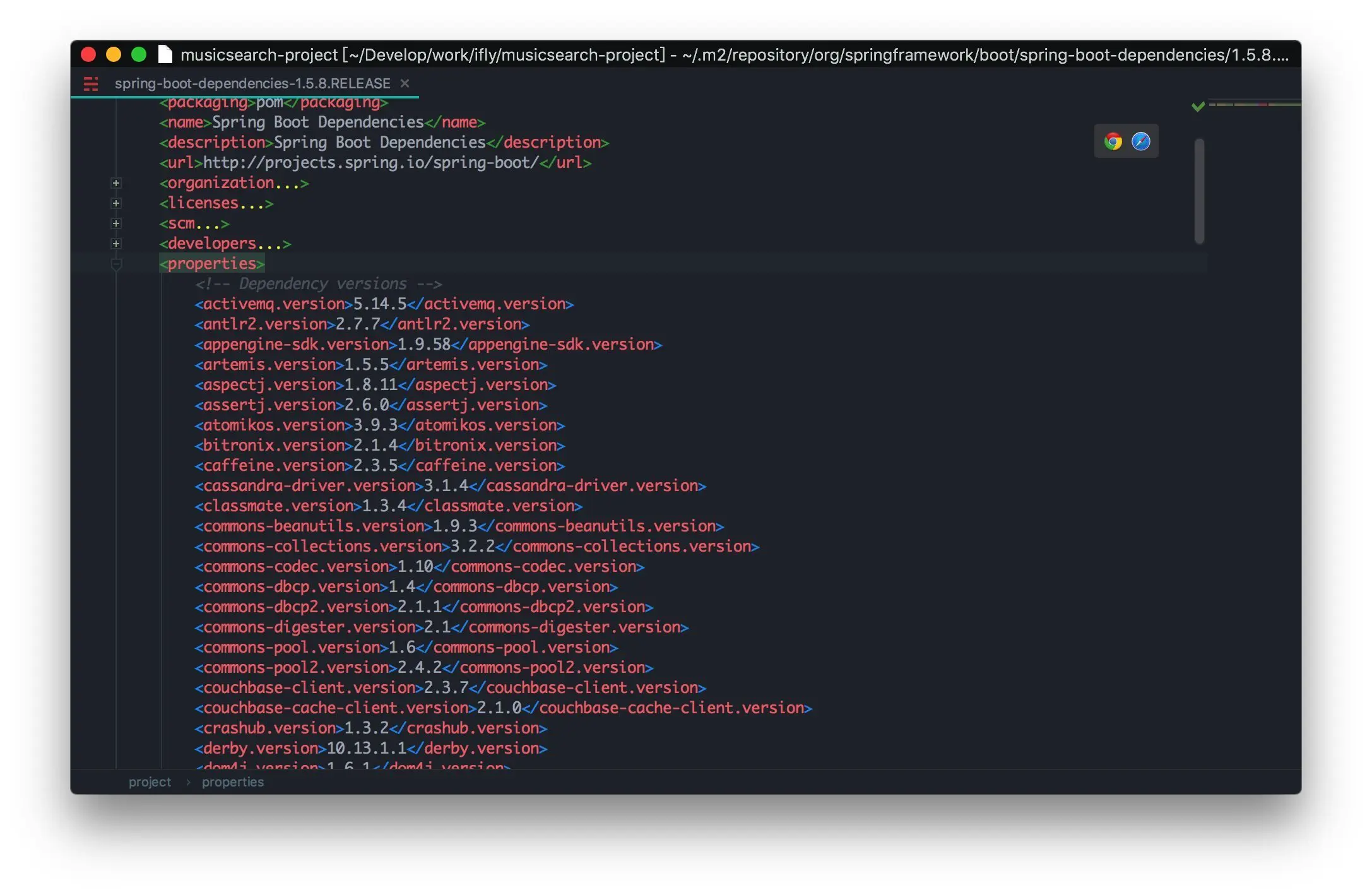Click the XML file icon on the tab
Image resolution: width=1372 pixels, height=895 pixels.
(x=91, y=83)
